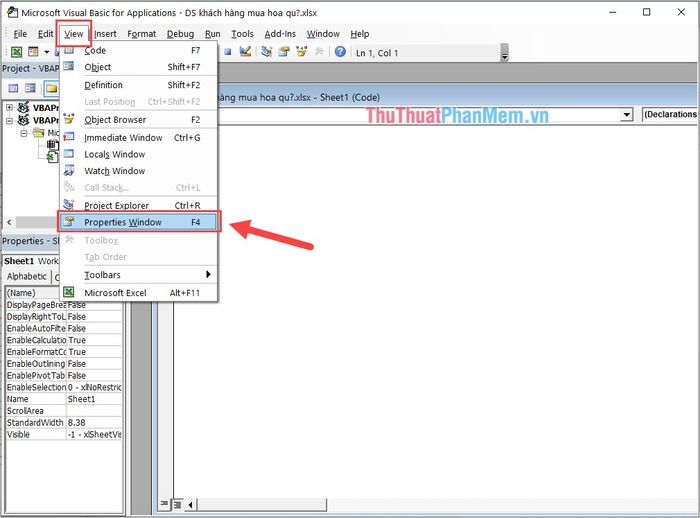Toggle the Design Mode toolbar icon
Viewport: 700px width, 518px height.
pos(245,52)
